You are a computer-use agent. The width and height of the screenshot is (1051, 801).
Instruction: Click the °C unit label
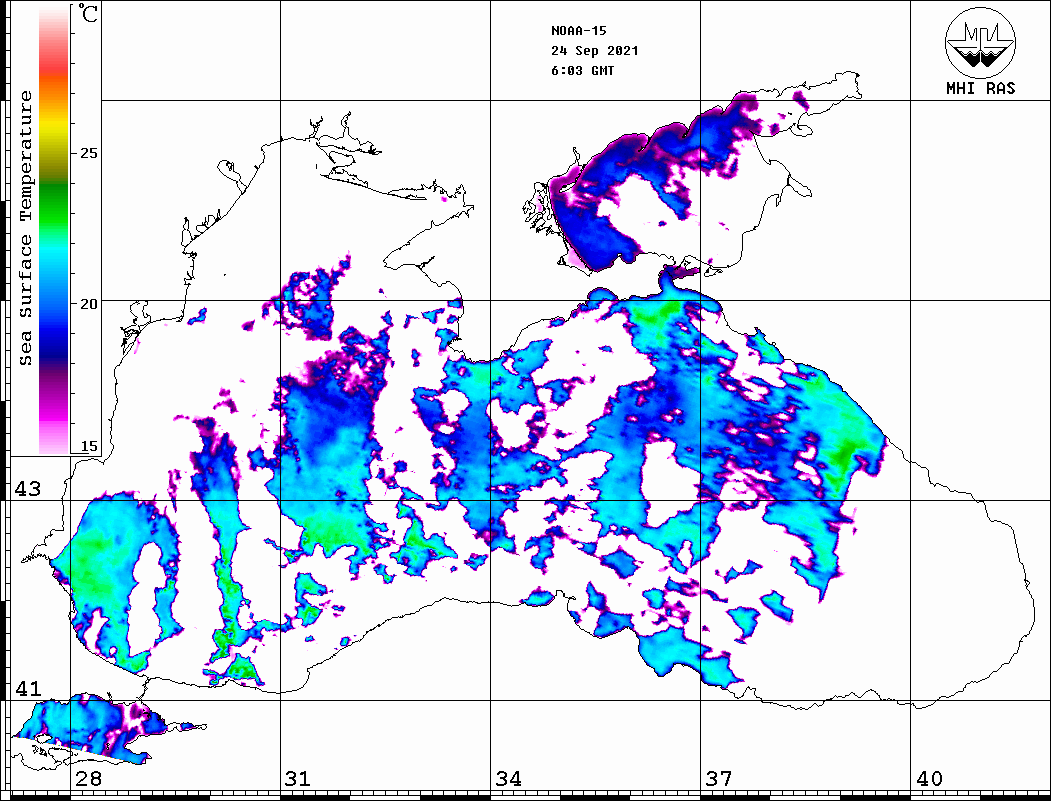(88, 13)
